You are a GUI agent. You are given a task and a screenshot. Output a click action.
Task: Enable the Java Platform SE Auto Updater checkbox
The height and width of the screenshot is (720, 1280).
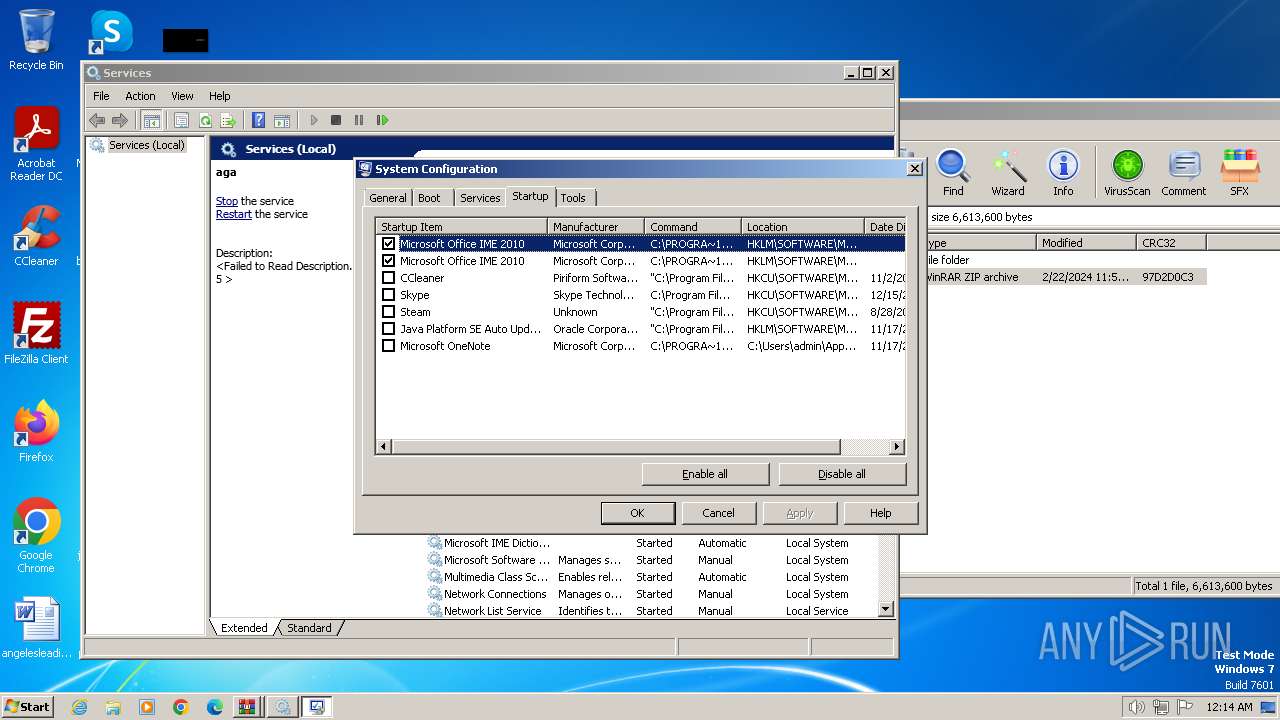(389, 329)
